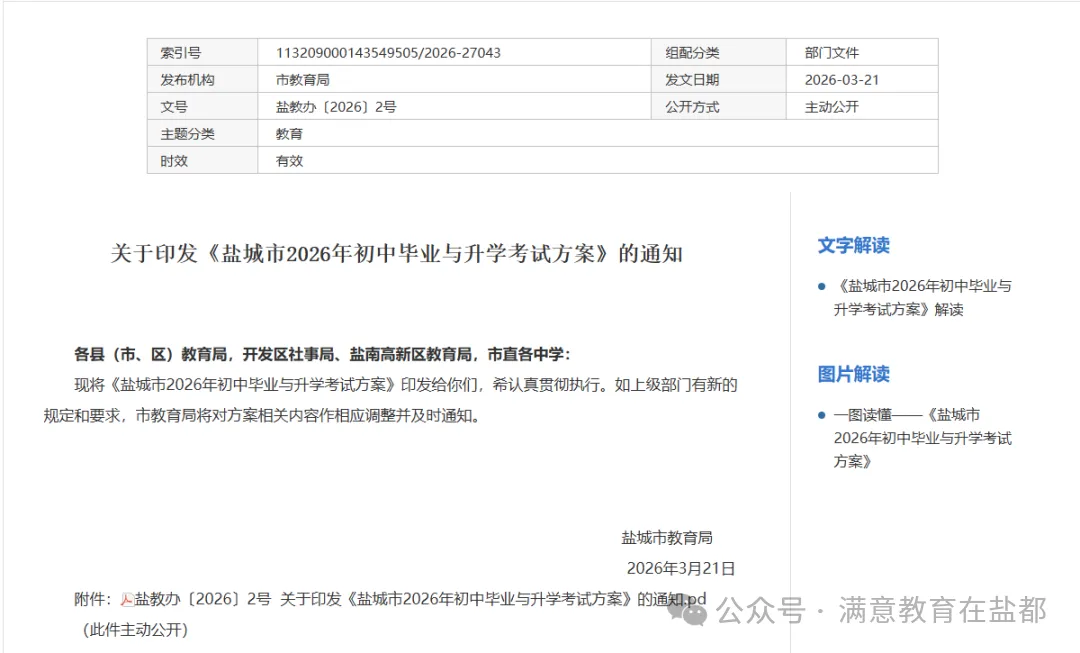Viewport: 1080px width, 653px height.
Task: Click the 索引号 label cell
Action: [202, 52]
